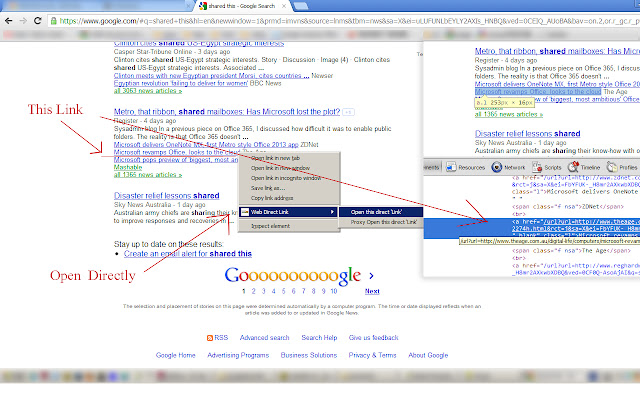Open 'Create an email alert for shared this'
The height and width of the screenshot is (400, 640).
click(x=188, y=254)
